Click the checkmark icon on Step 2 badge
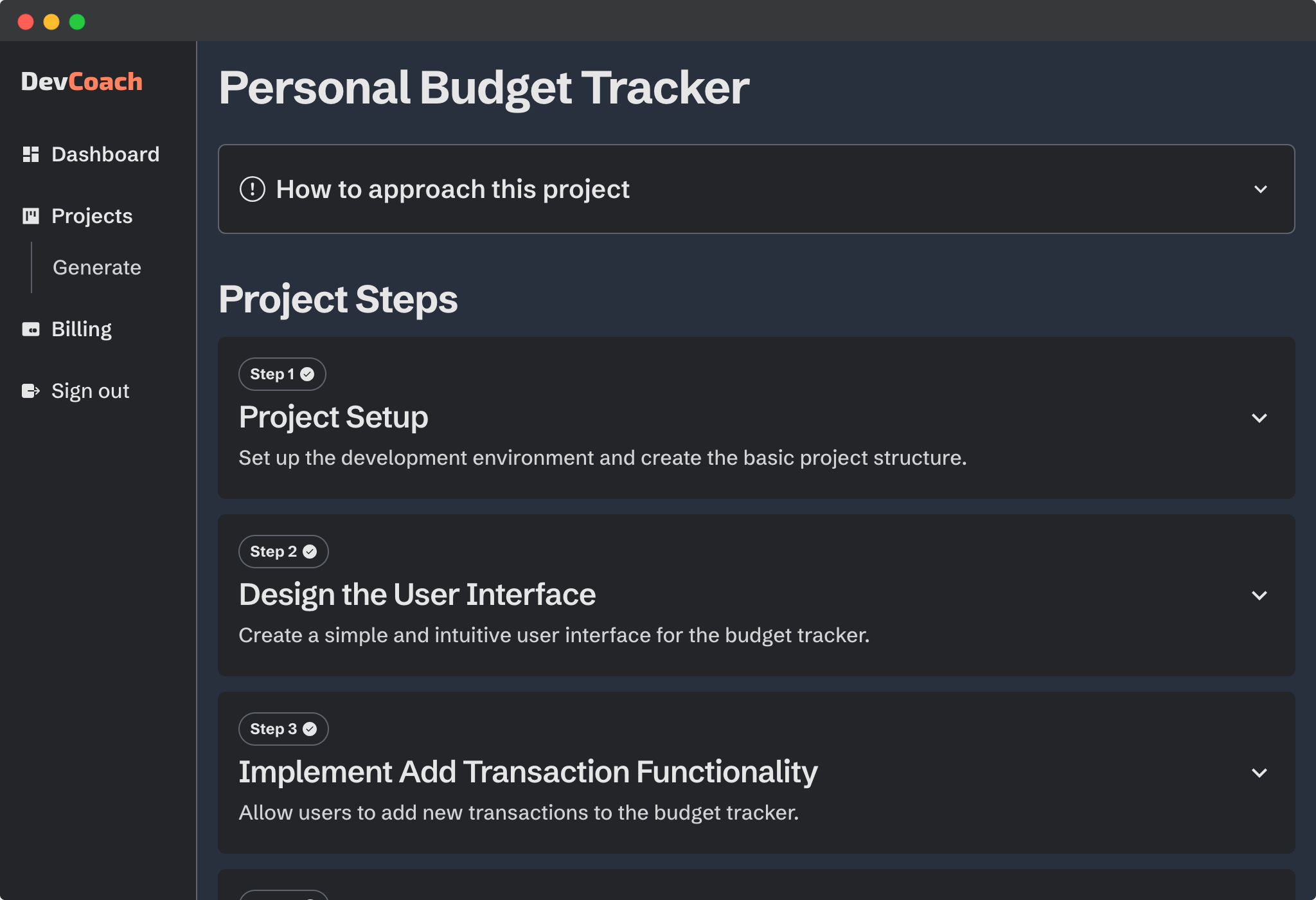 point(310,551)
